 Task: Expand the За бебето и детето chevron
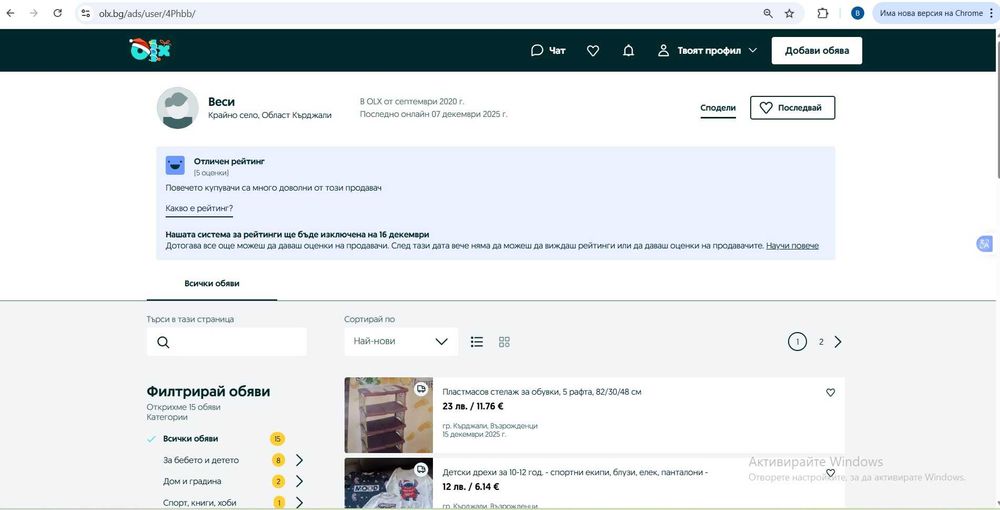point(299,460)
